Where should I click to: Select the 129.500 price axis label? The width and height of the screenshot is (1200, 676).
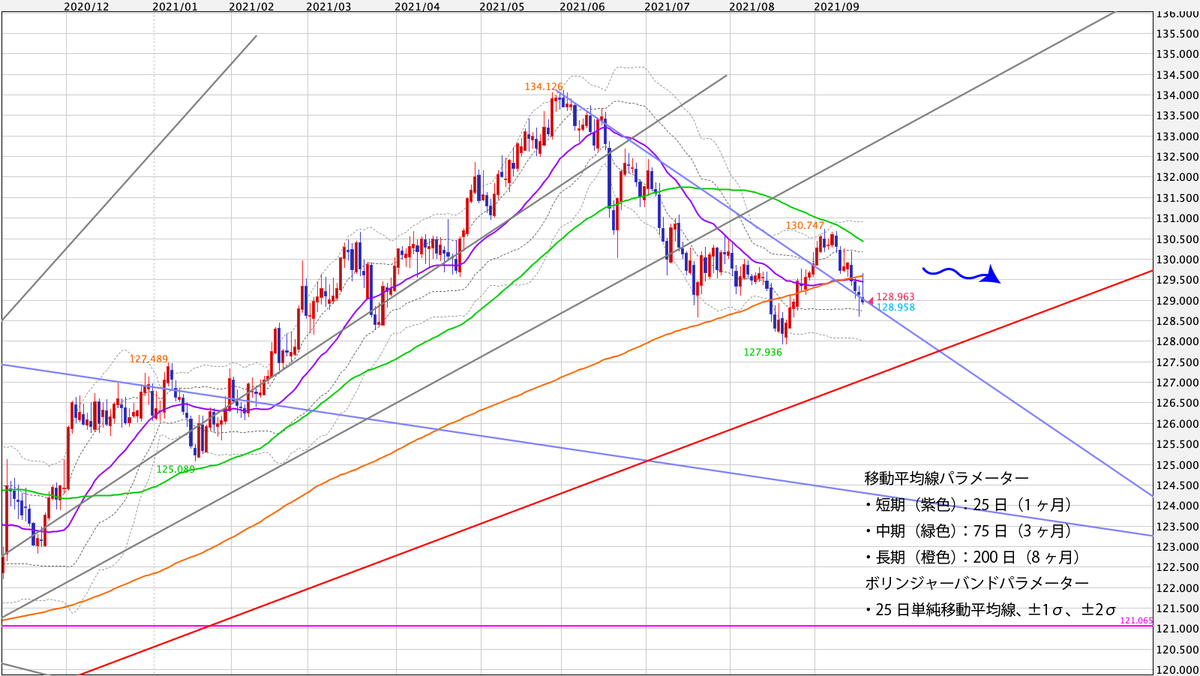pyautogui.click(x=1177, y=281)
